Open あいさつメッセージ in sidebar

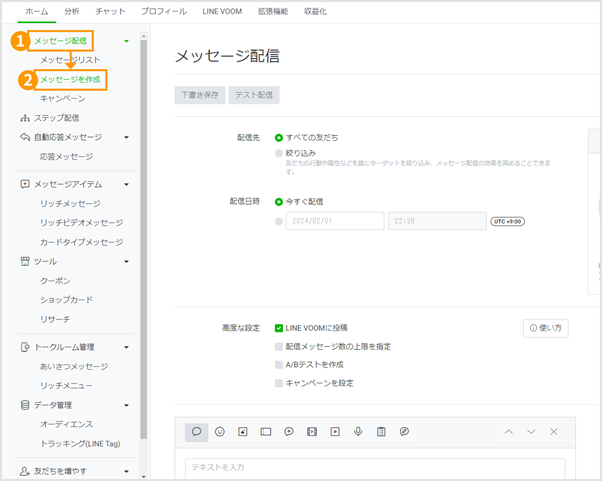click(x=74, y=366)
